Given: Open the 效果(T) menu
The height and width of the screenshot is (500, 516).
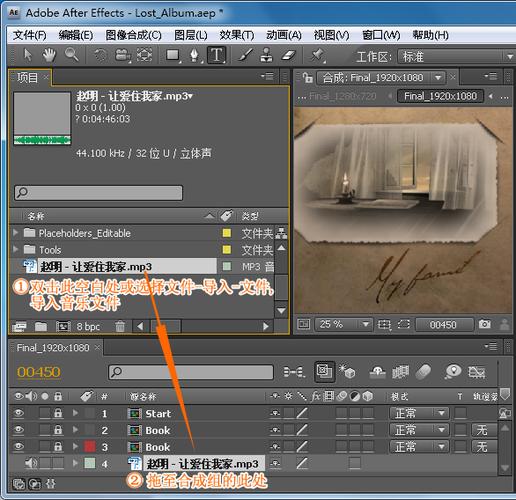Looking at the screenshot, I should coord(237,35).
